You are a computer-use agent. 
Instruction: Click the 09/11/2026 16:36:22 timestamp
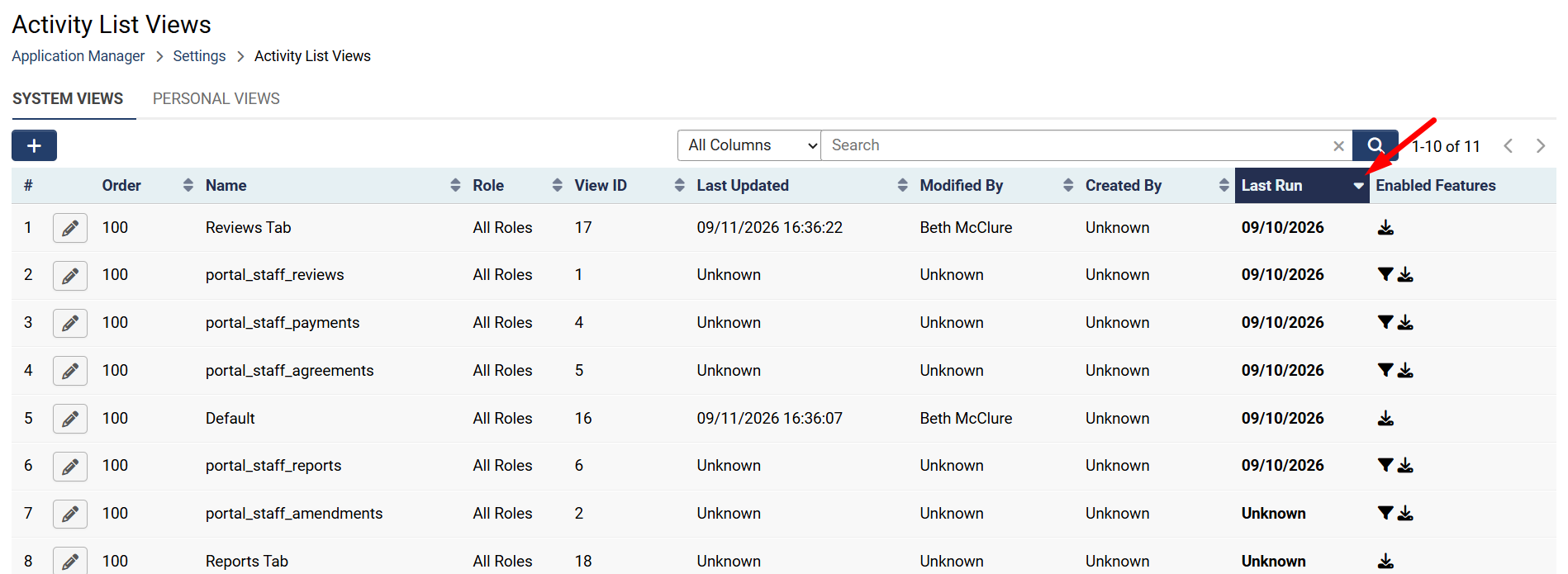(x=769, y=228)
